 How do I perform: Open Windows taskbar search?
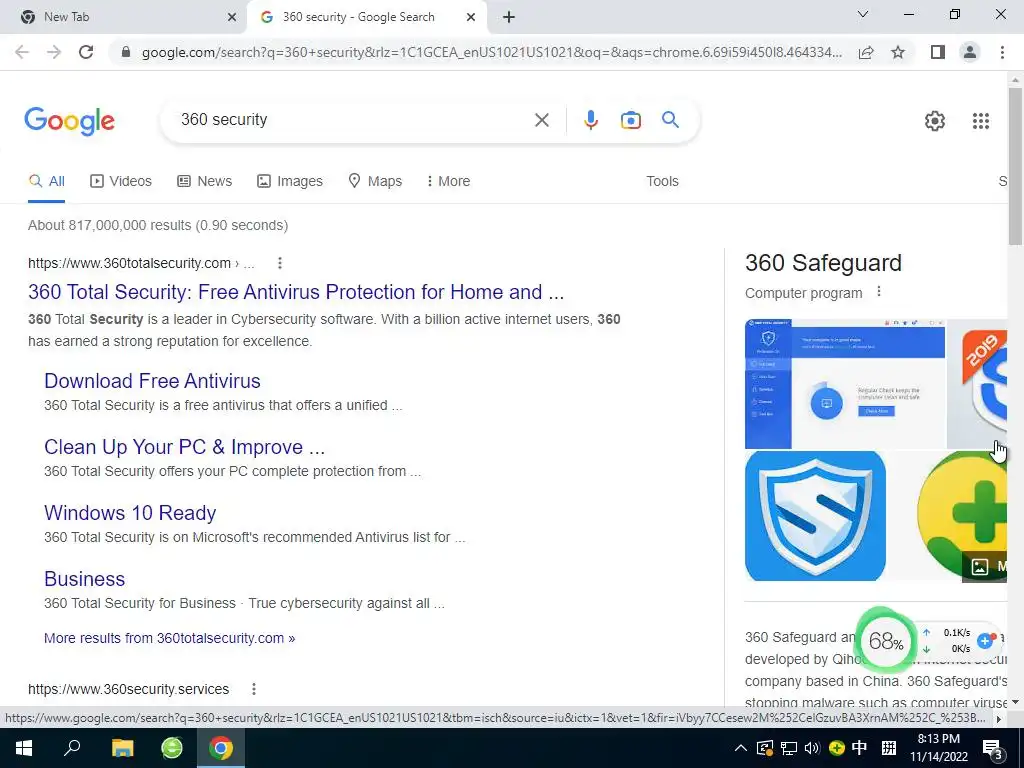[x=72, y=748]
